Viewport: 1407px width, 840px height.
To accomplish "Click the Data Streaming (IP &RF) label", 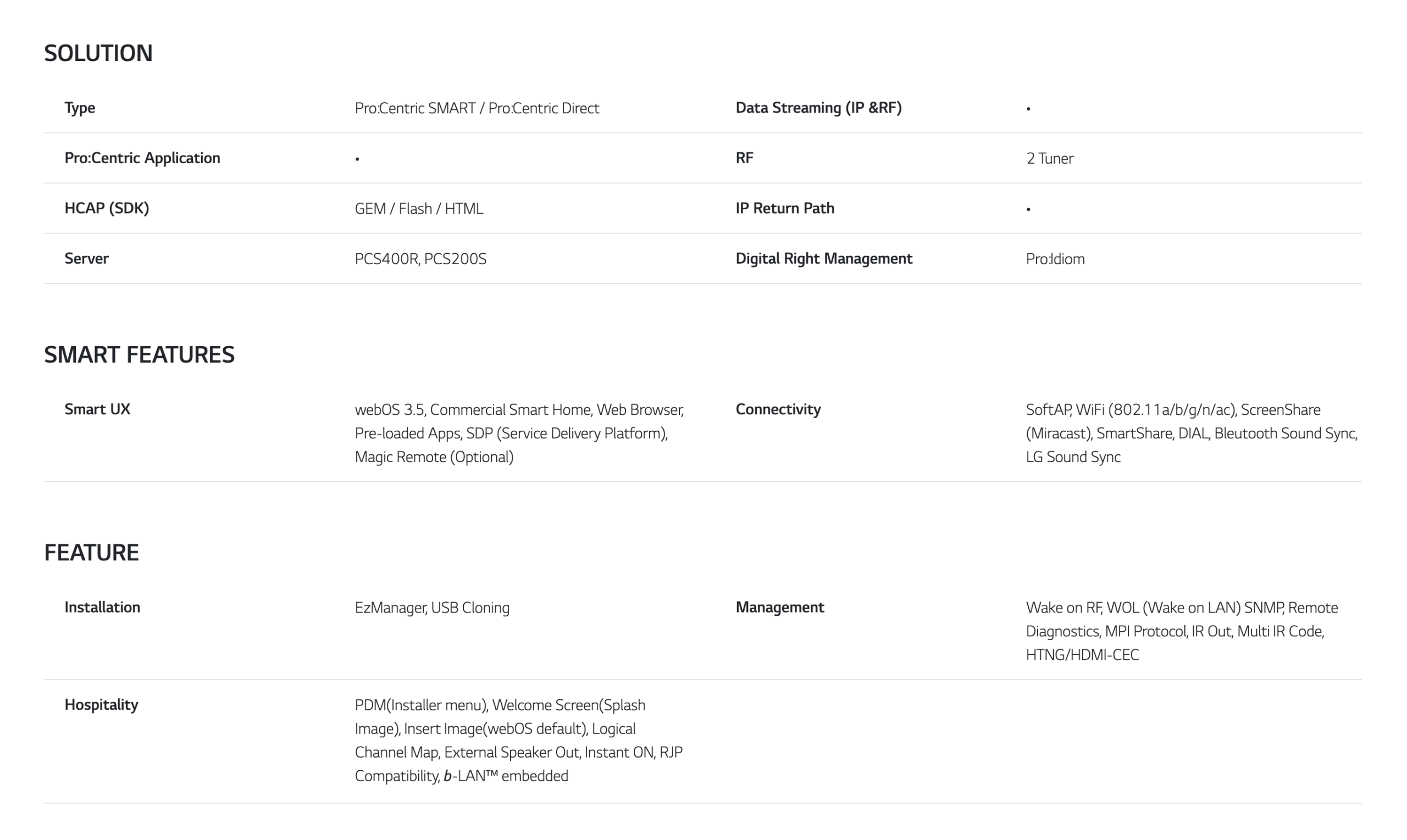I will pyautogui.click(x=819, y=108).
